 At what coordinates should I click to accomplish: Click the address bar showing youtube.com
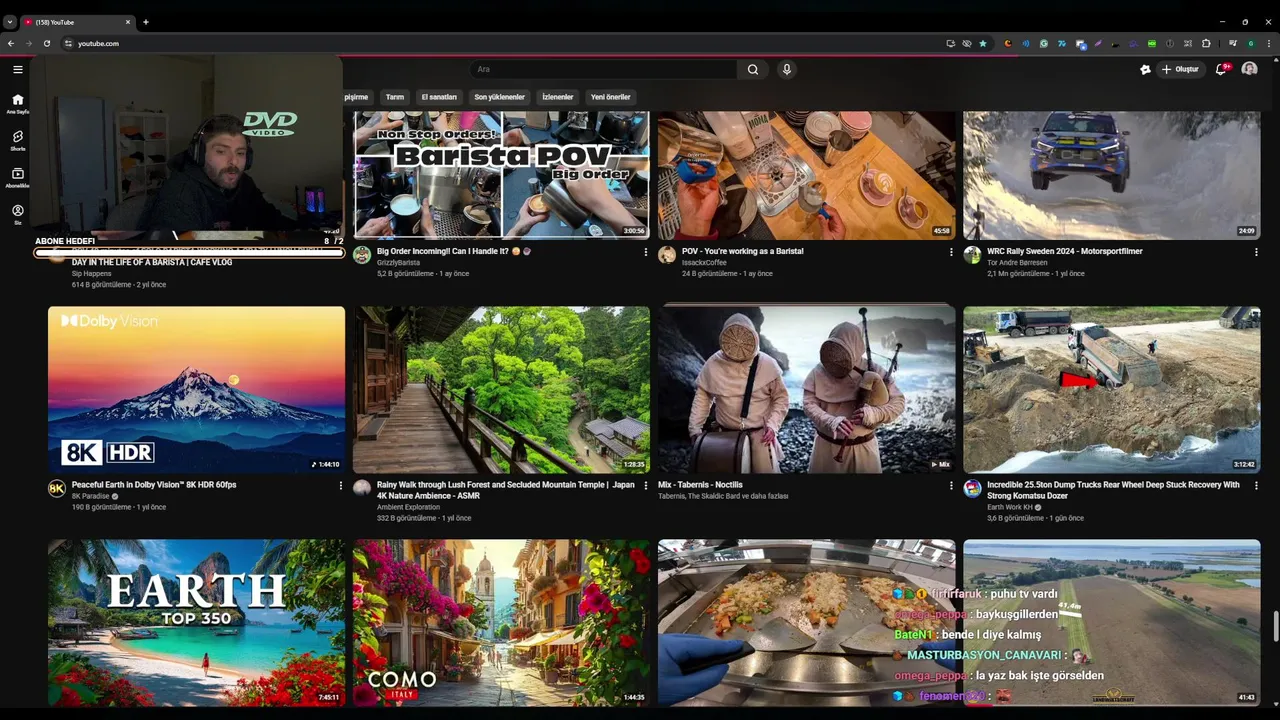pos(500,43)
